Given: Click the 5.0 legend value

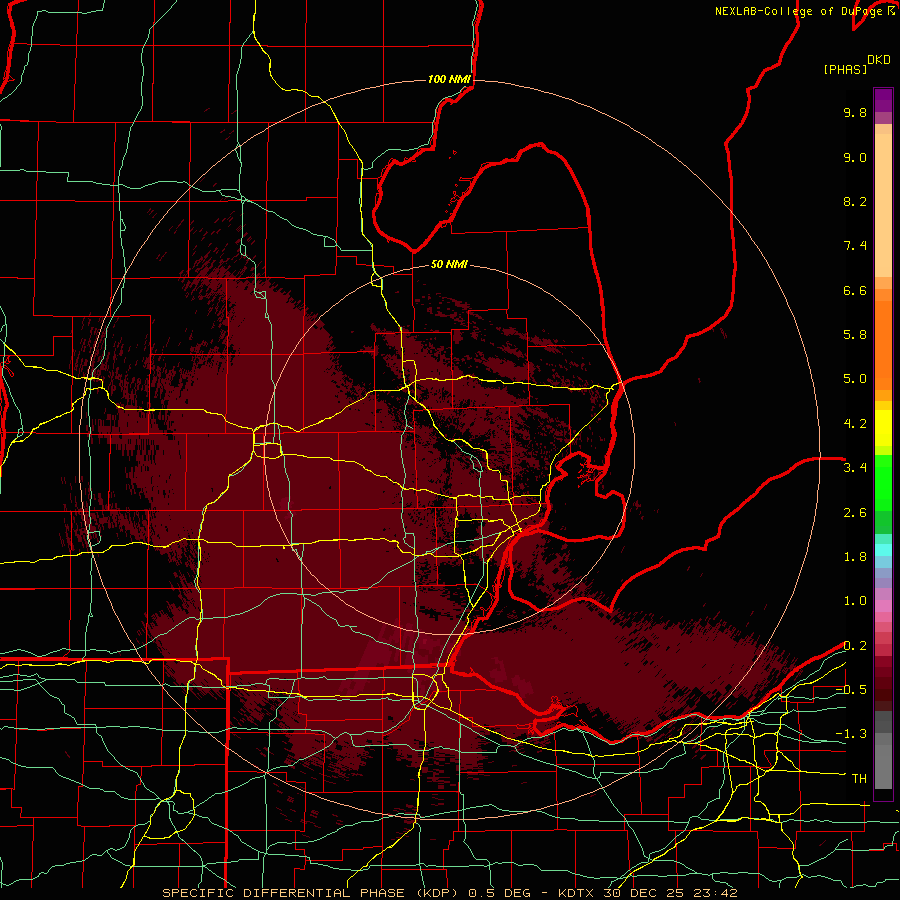Looking at the screenshot, I should point(855,379).
